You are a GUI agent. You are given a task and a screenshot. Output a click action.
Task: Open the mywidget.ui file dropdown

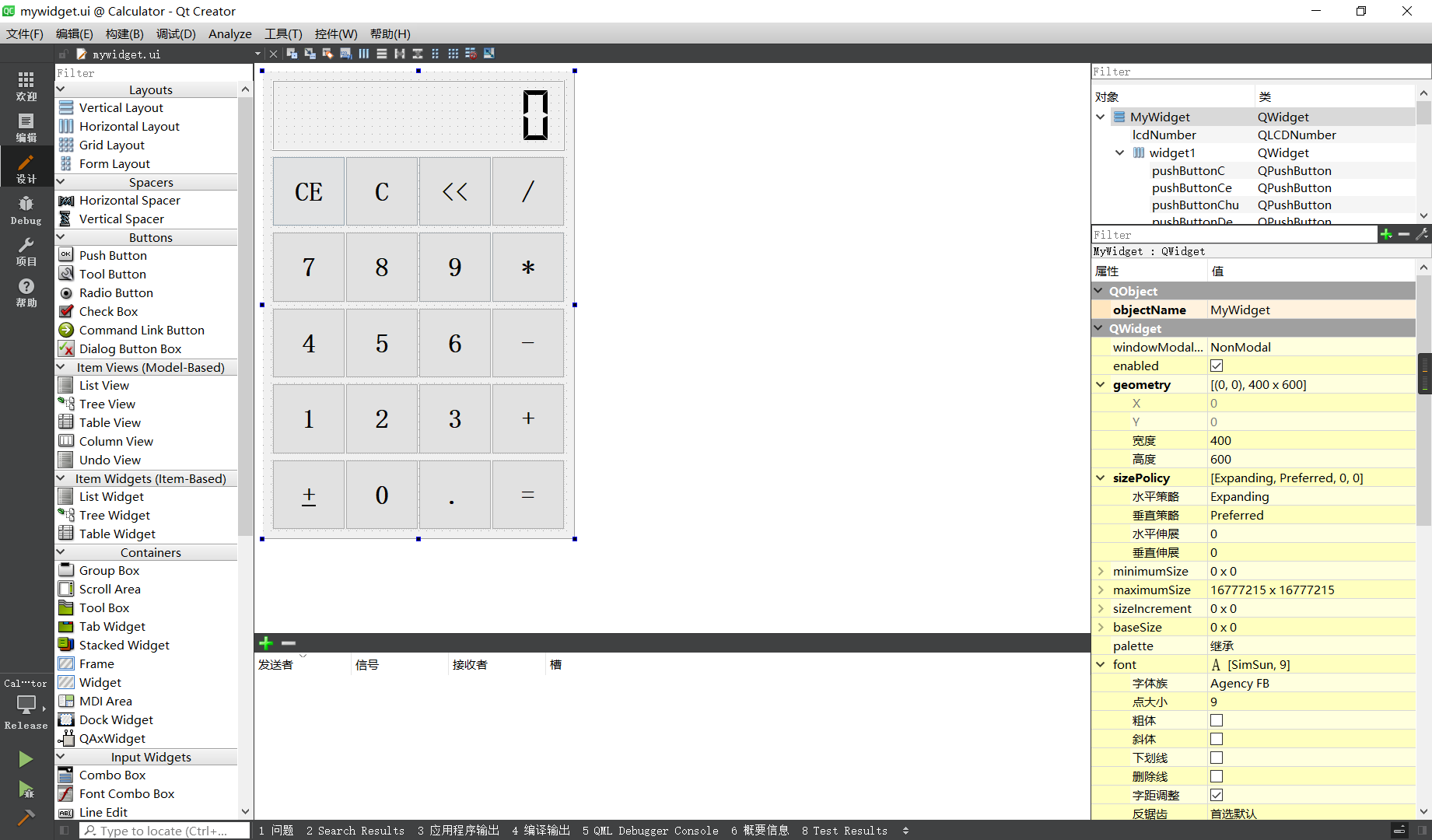[x=257, y=54]
